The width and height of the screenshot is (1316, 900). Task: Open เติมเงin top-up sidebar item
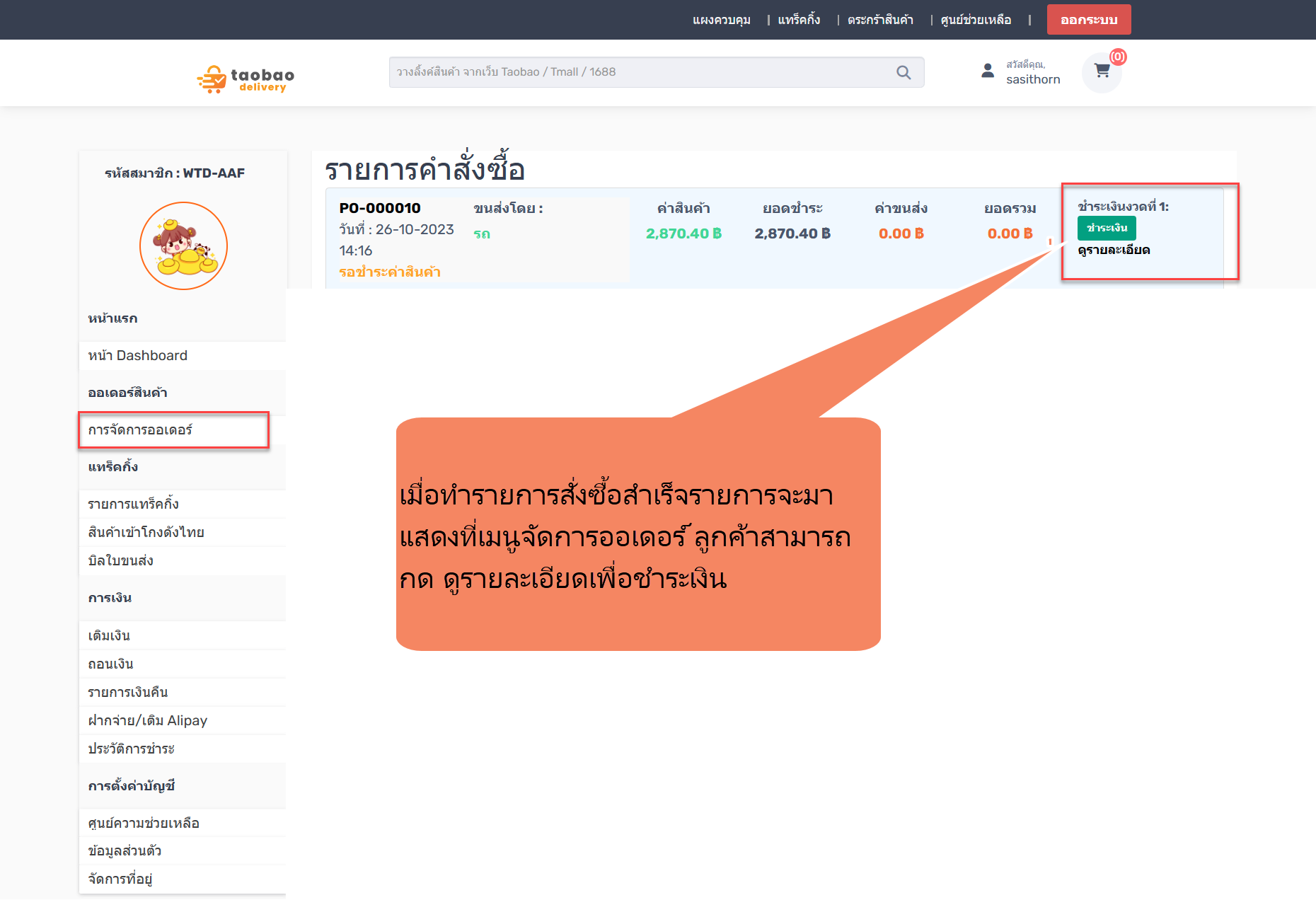pyautogui.click(x=109, y=636)
